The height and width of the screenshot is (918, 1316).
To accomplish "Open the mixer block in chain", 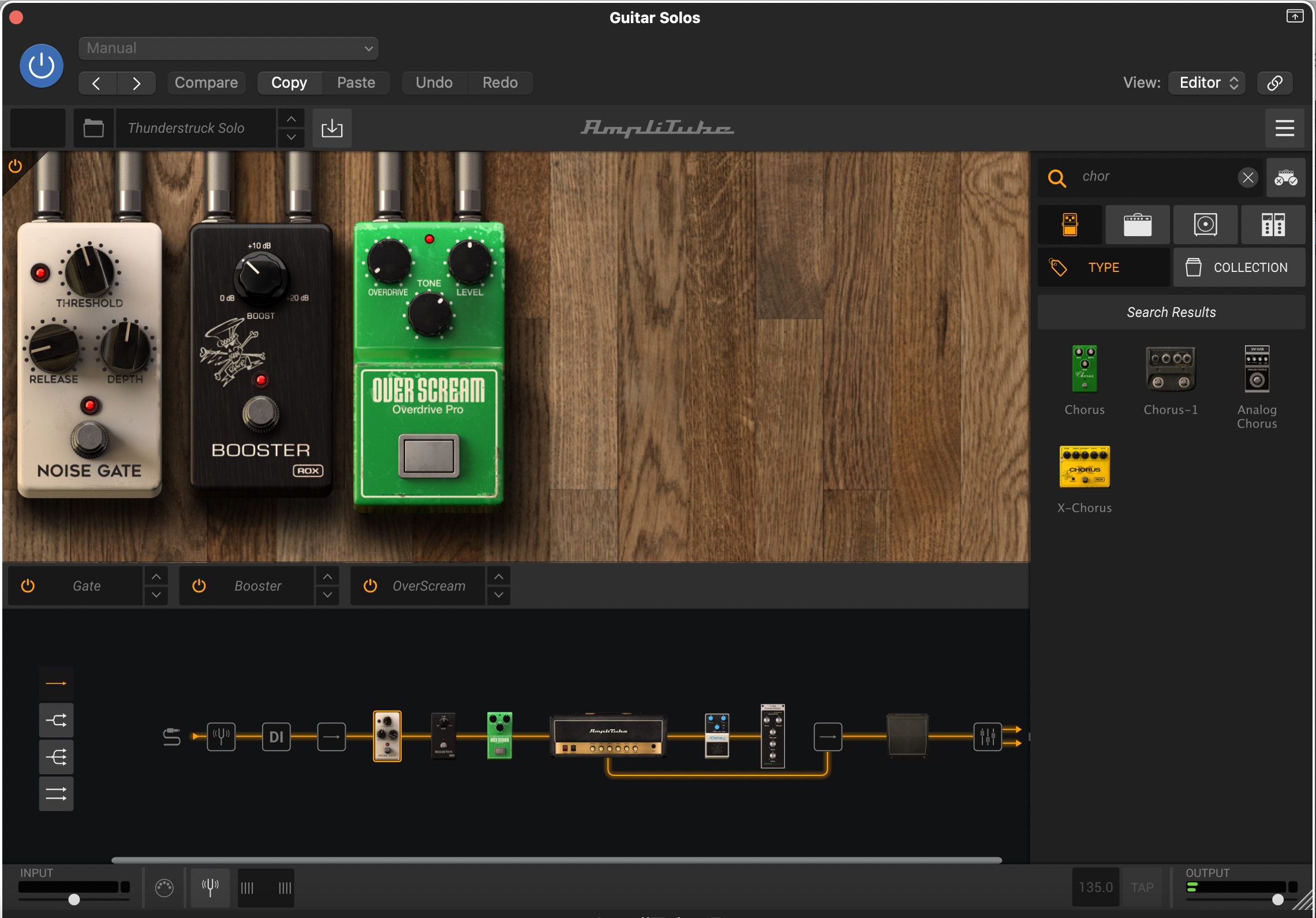I will [x=988, y=737].
